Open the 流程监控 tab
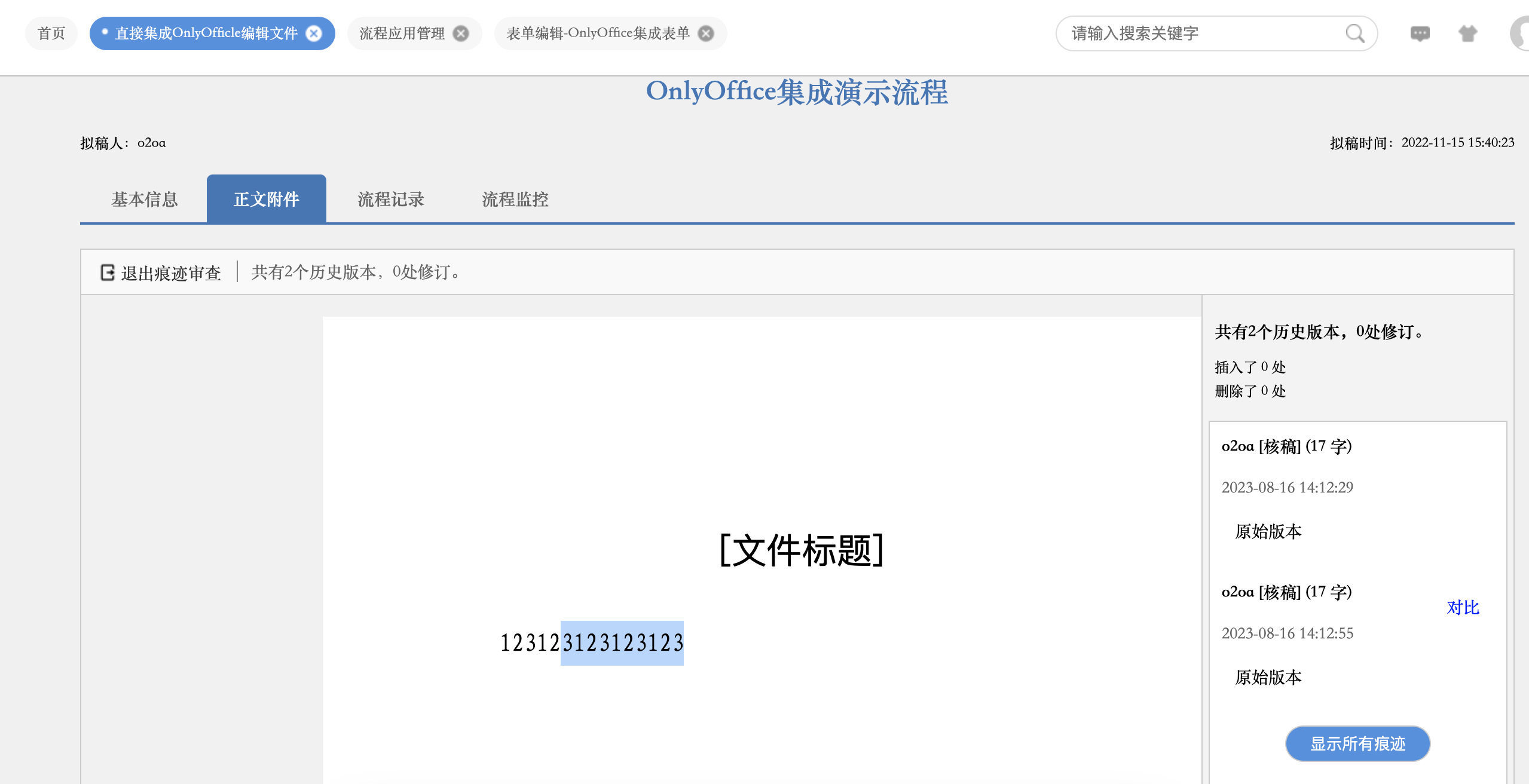Viewport: 1529px width, 784px height. coord(515,199)
